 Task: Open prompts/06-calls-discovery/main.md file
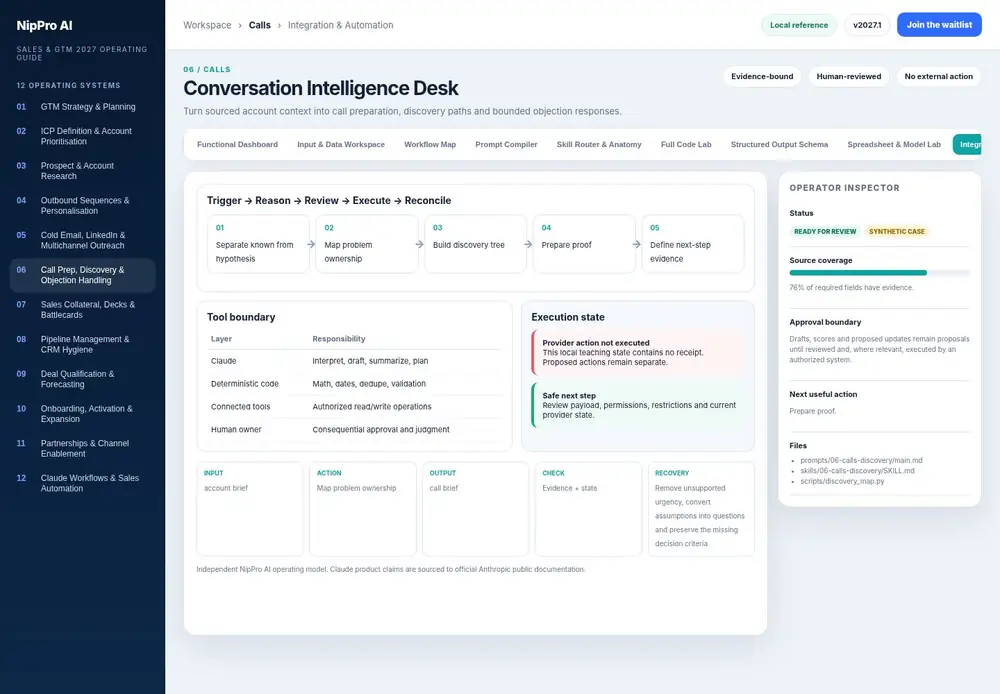click(862, 461)
